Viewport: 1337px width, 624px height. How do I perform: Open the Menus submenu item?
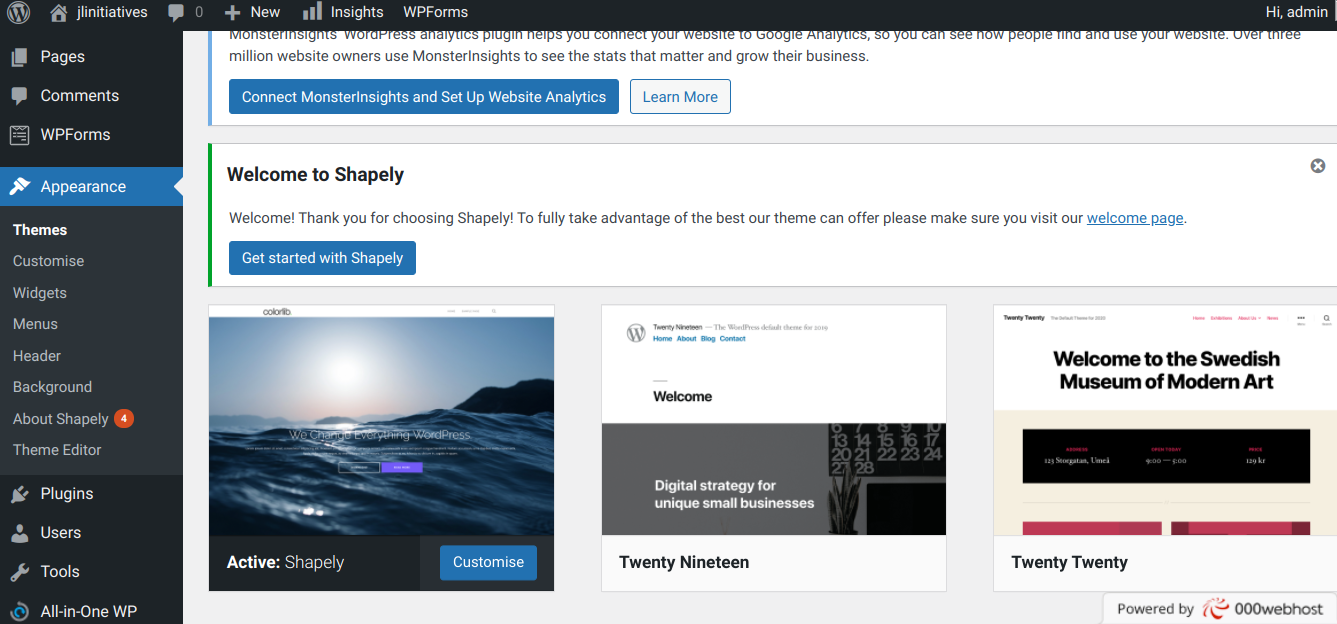point(35,324)
